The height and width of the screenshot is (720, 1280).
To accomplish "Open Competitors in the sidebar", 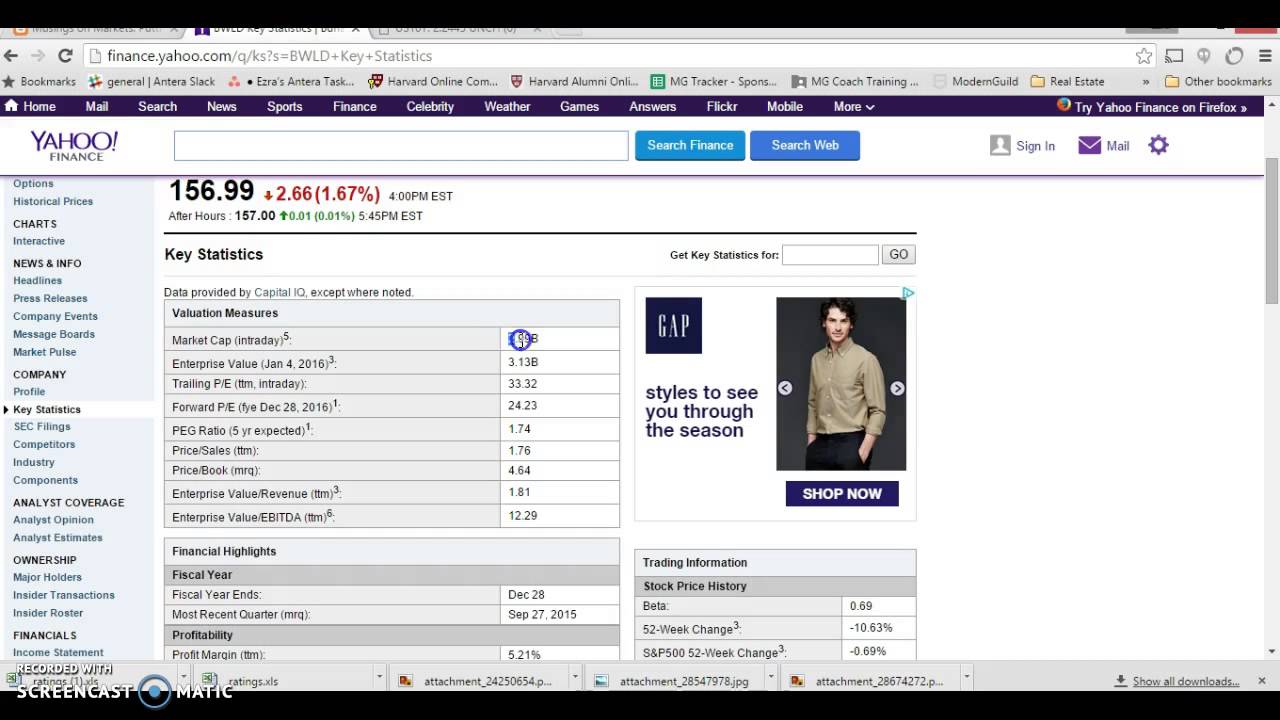I will (44, 445).
